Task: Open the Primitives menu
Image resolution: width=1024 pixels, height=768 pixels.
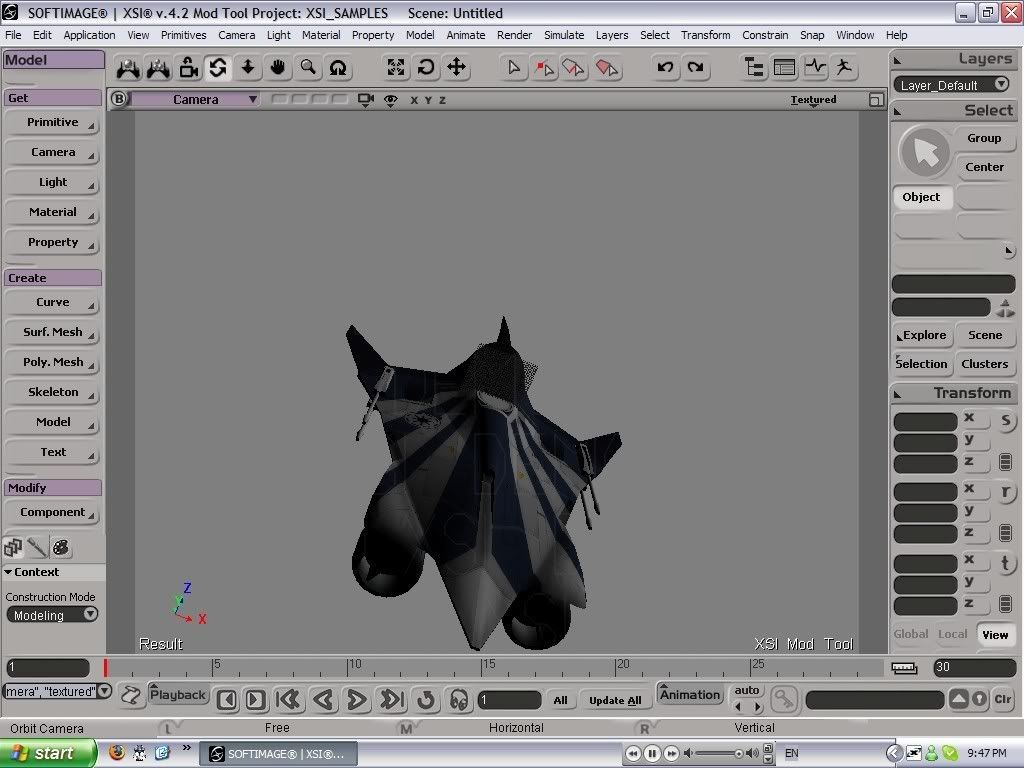Action: pyautogui.click(x=184, y=35)
